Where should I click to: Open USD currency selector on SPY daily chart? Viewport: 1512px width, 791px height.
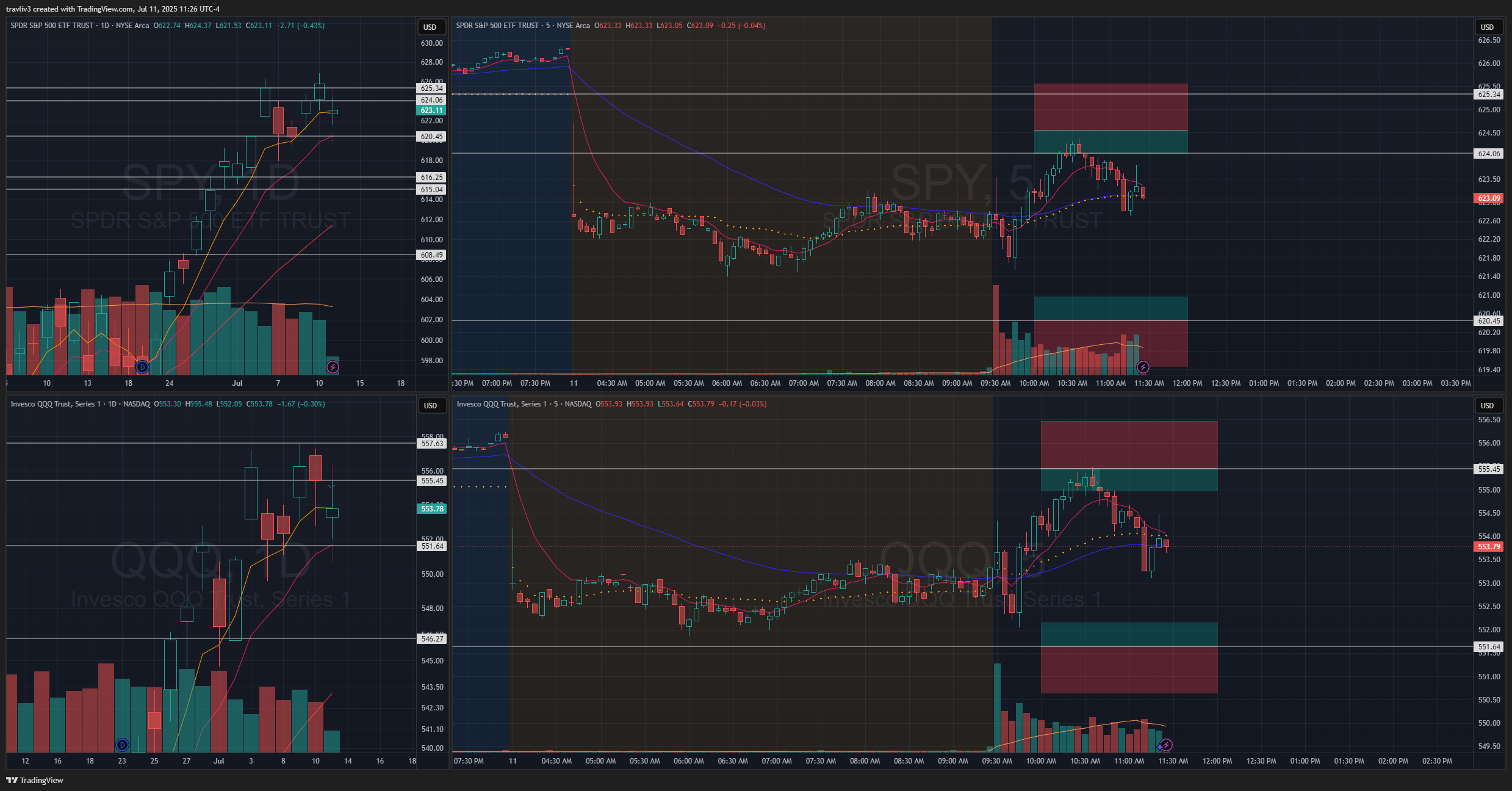coord(430,27)
